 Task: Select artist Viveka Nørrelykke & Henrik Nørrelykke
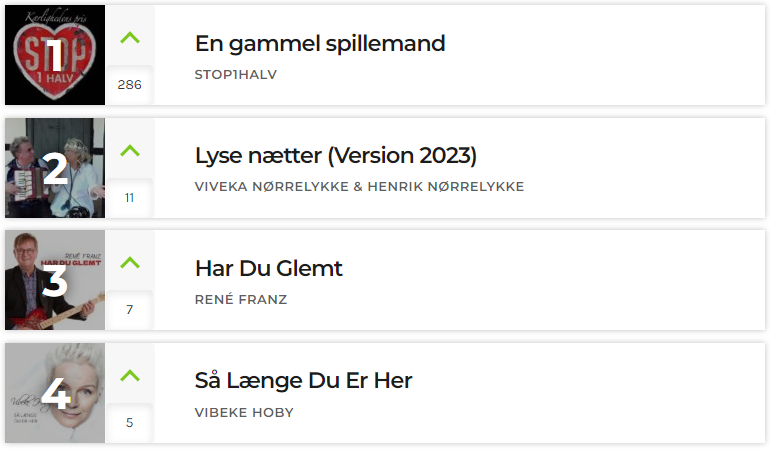pyautogui.click(x=359, y=187)
